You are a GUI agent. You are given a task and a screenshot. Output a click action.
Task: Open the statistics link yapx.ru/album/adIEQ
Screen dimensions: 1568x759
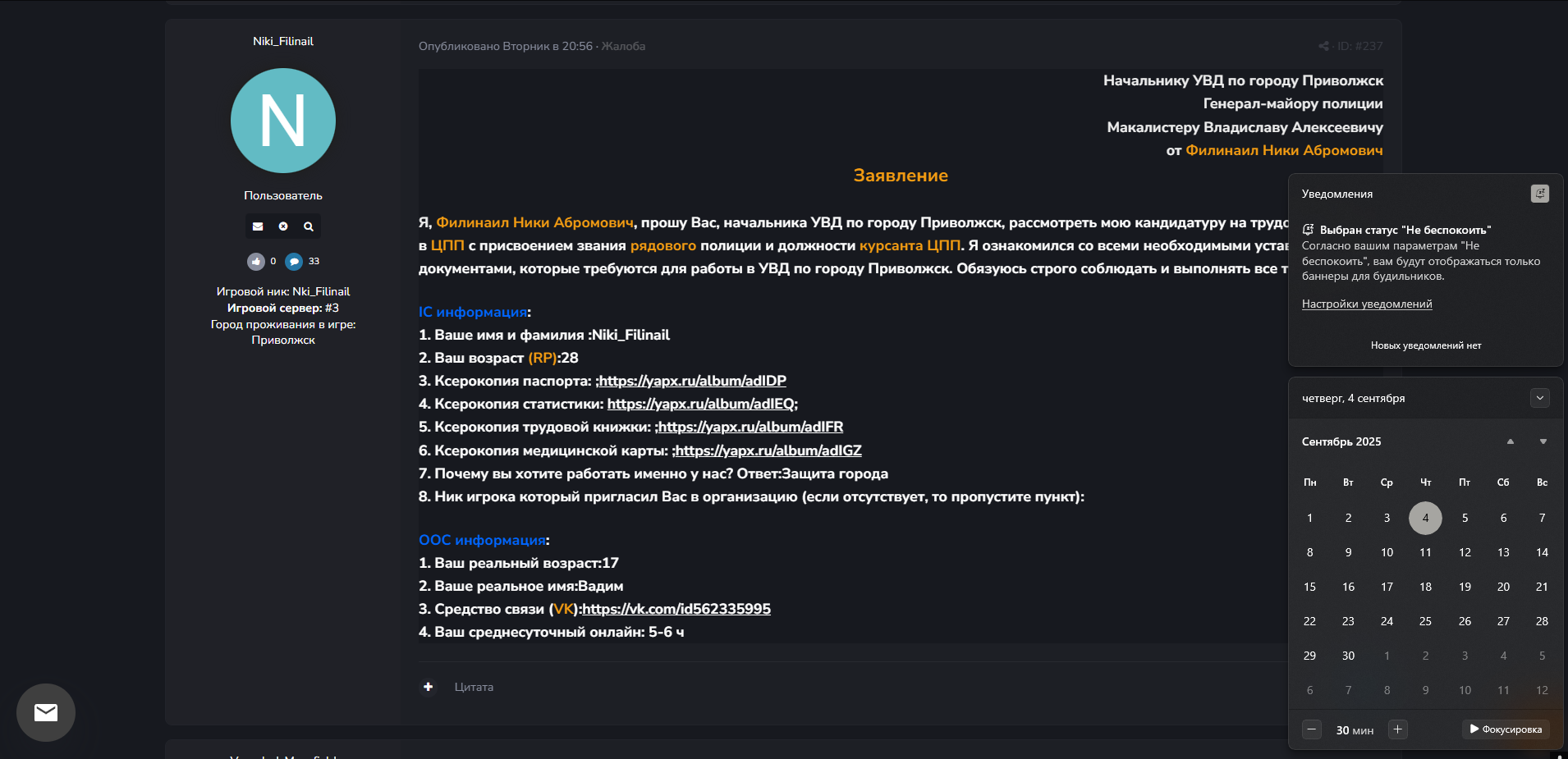(701, 404)
